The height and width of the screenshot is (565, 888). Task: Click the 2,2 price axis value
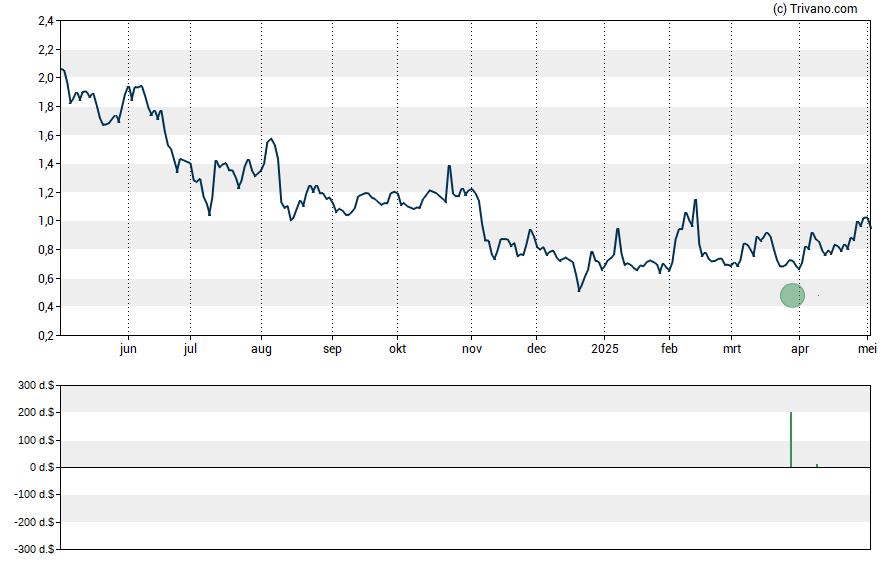[x=46, y=50]
